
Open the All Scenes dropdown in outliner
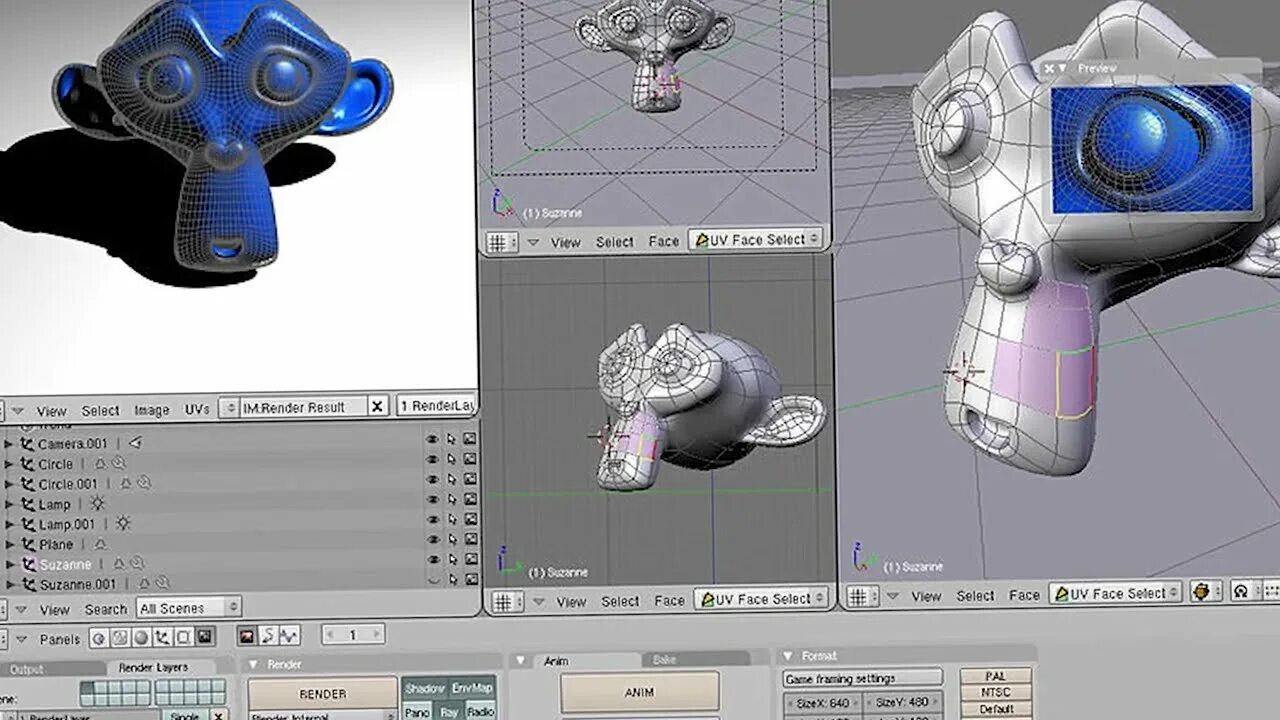click(x=189, y=608)
